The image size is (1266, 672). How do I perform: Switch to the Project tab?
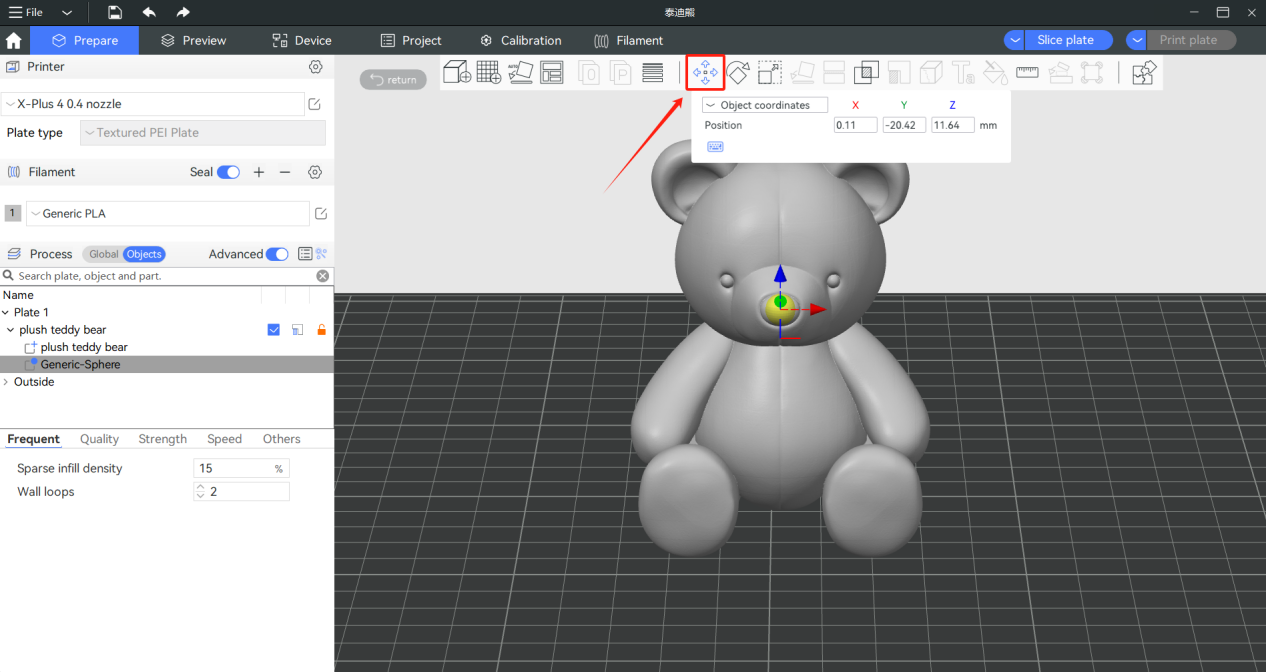point(411,40)
